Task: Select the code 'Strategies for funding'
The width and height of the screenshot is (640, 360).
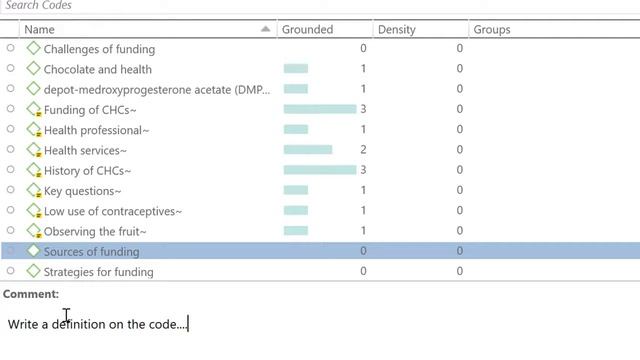Action: [99, 272]
